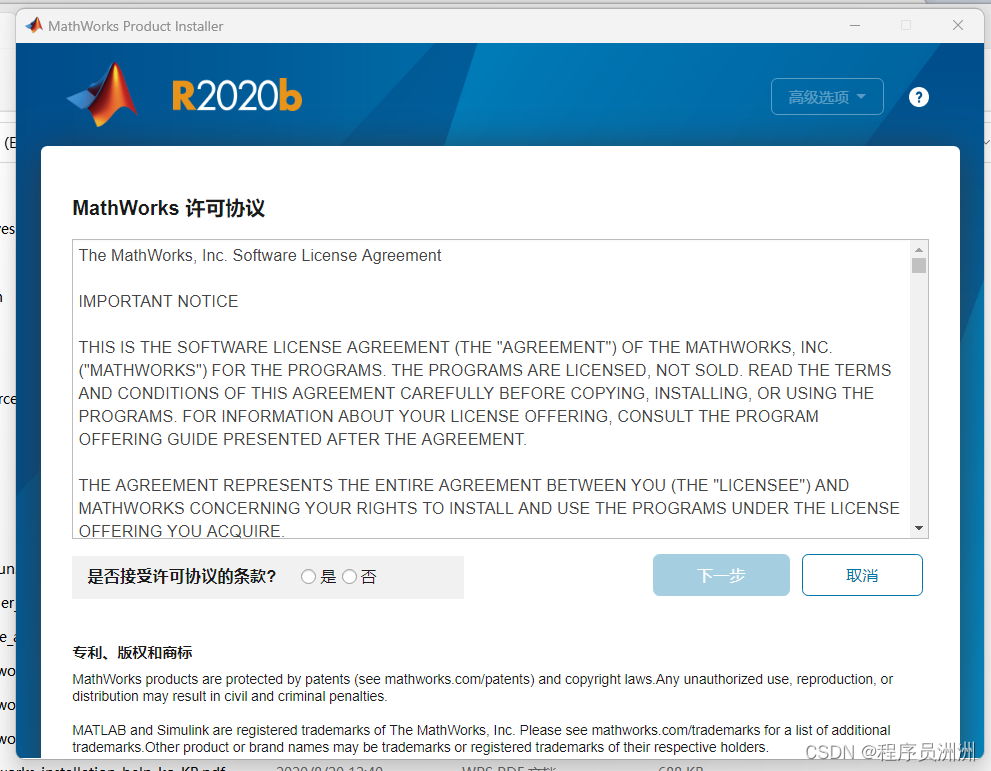The height and width of the screenshot is (771, 991).
Task: Click the 是否接受许可协议的条款? label
Action: (181, 576)
